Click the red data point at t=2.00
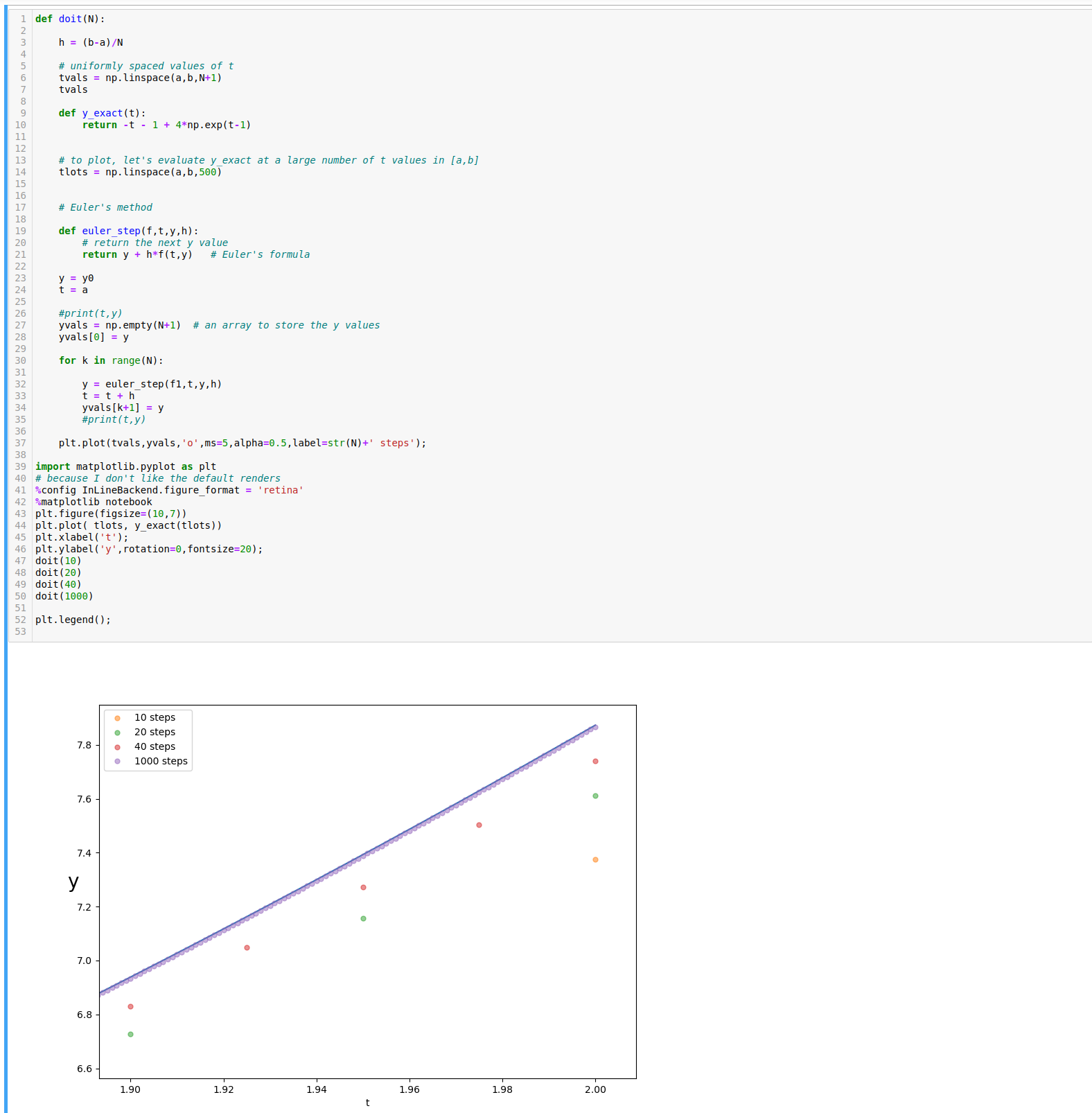The height and width of the screenshot is (1113, 1092). point(595,761)
